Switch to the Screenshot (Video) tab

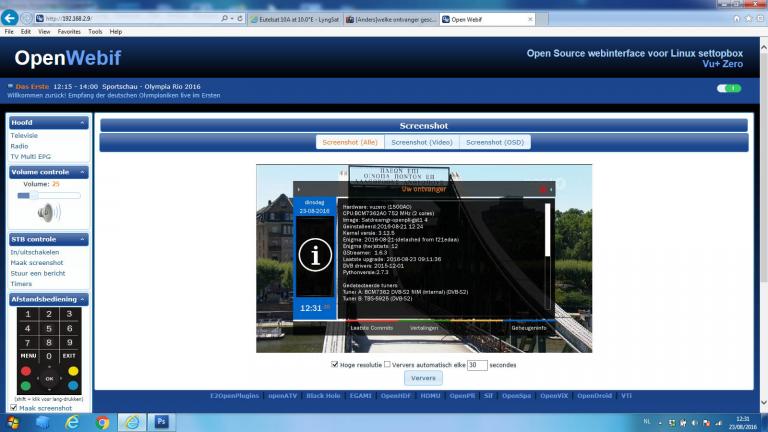422,142
